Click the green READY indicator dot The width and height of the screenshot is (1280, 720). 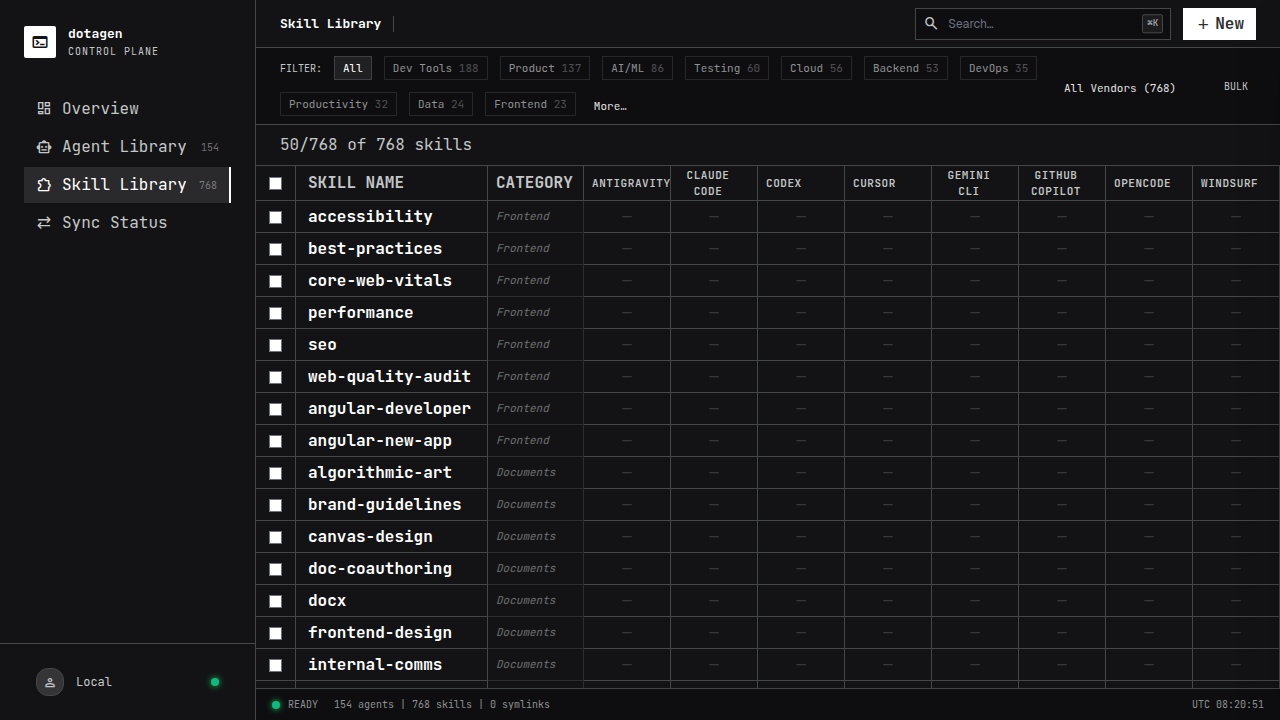coord(276,705)
